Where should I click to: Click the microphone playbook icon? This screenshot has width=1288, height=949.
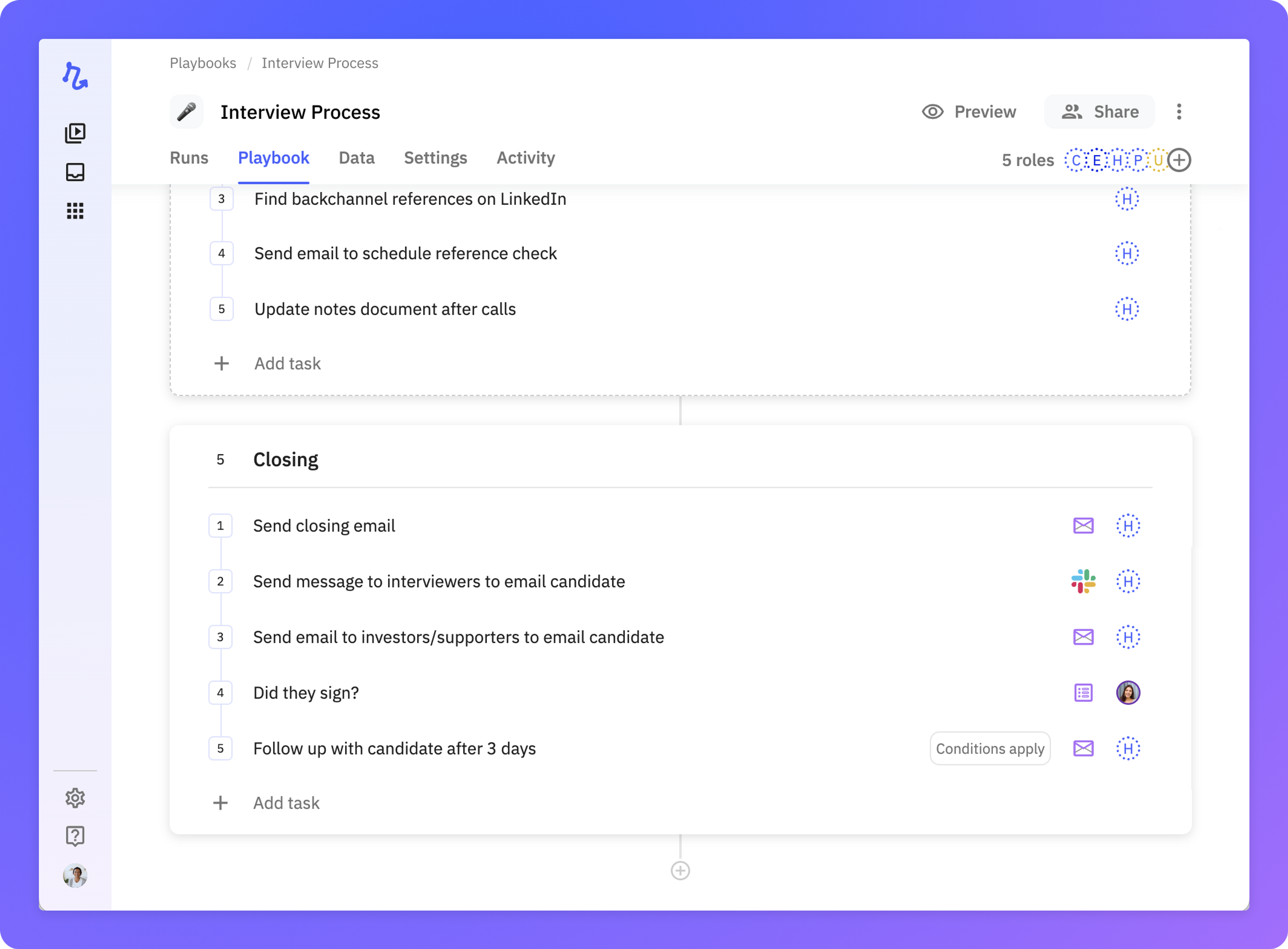pyautogui.click(x=186, y=111)
